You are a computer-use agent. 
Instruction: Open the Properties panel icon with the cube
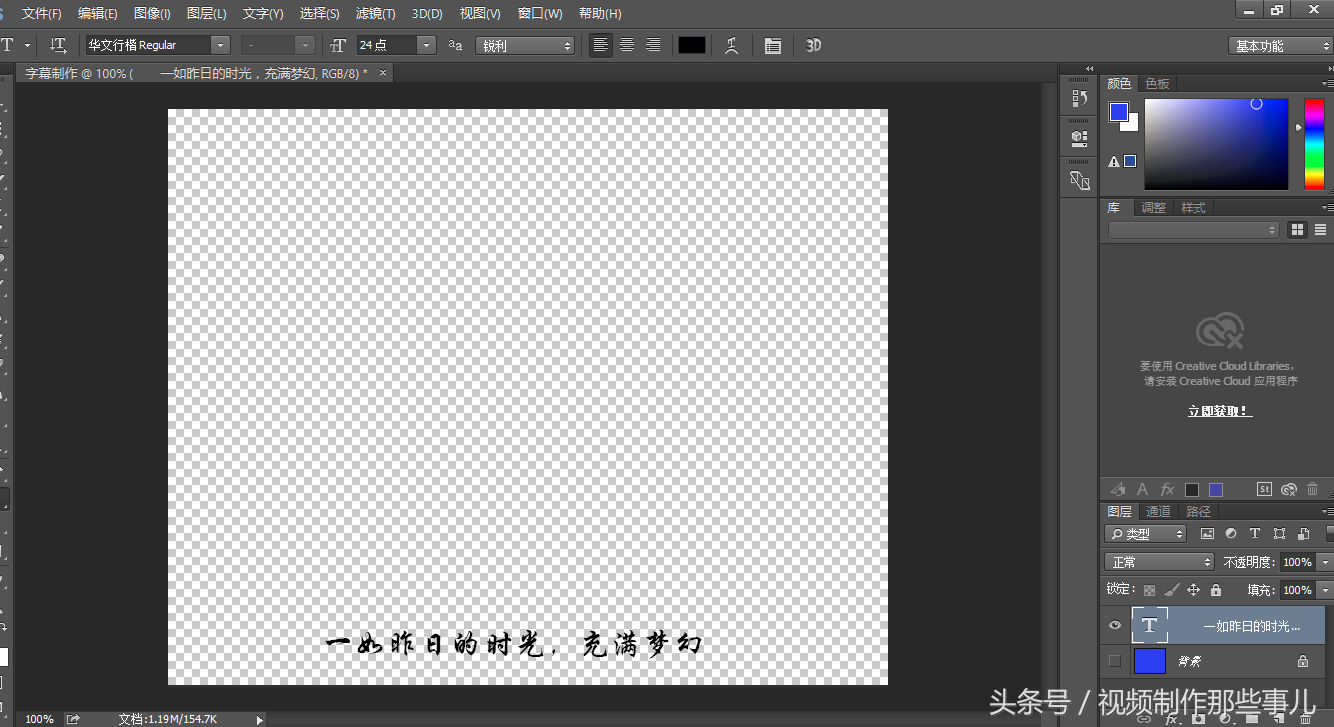click(1079, 138)
